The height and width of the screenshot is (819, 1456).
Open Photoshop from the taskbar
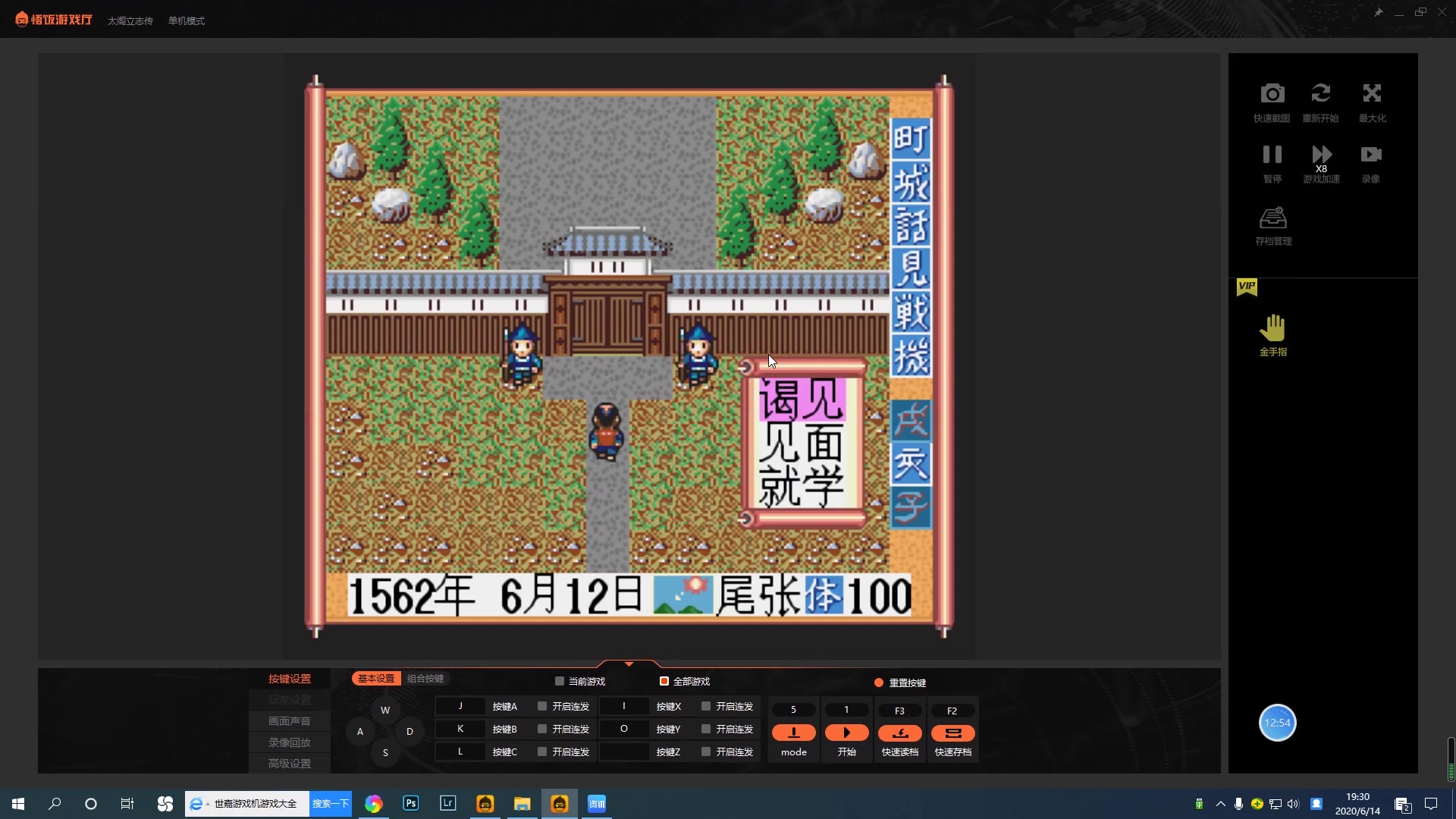[x=411, y=804]
